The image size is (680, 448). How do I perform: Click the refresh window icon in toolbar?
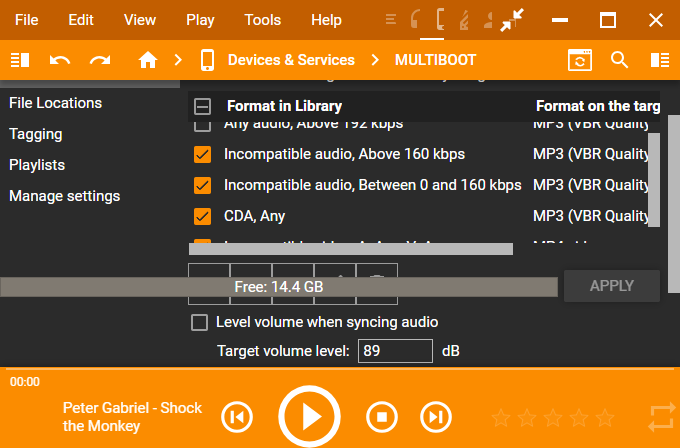point(580,60)
